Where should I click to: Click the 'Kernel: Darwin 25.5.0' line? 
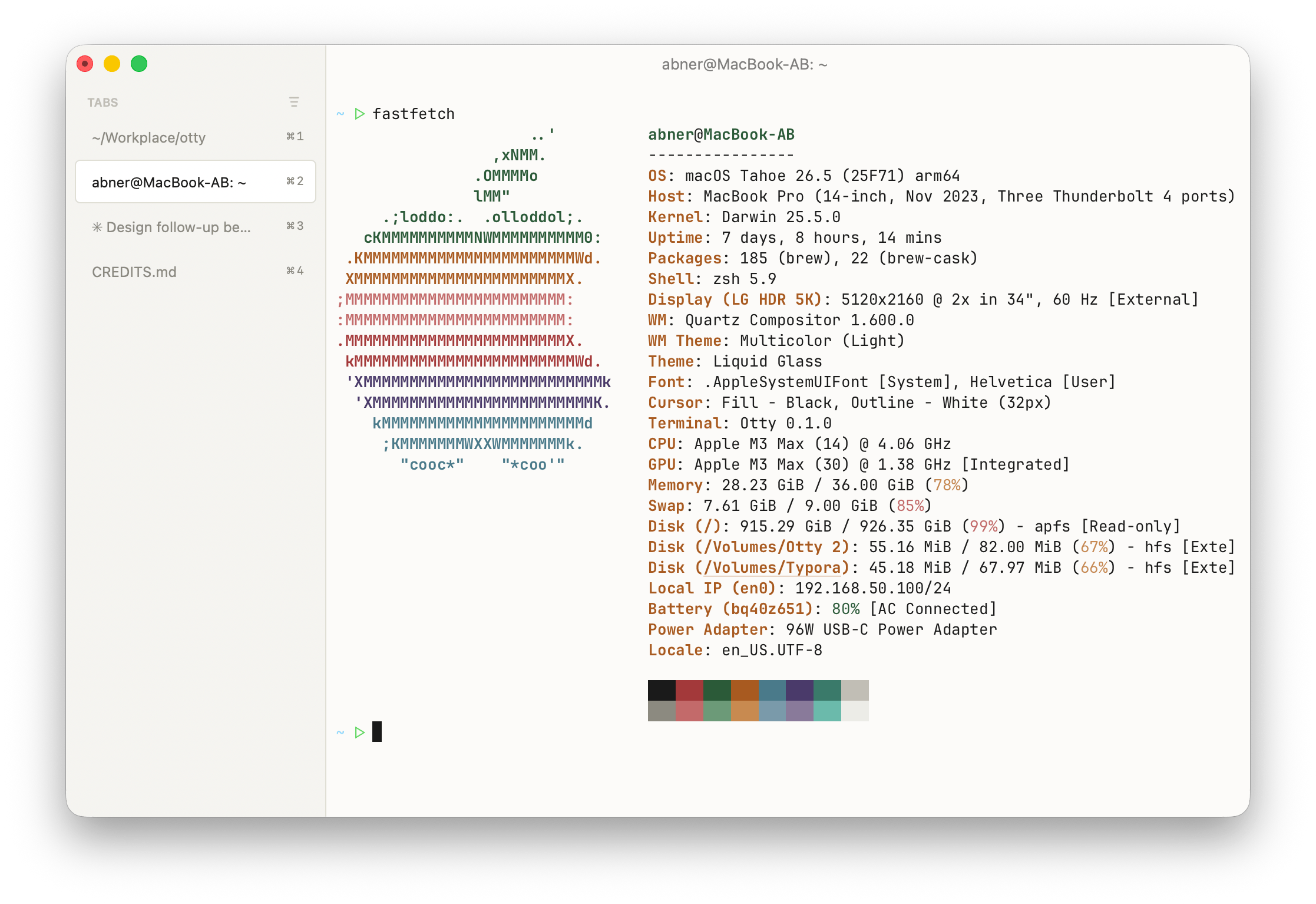coord(744,217)
